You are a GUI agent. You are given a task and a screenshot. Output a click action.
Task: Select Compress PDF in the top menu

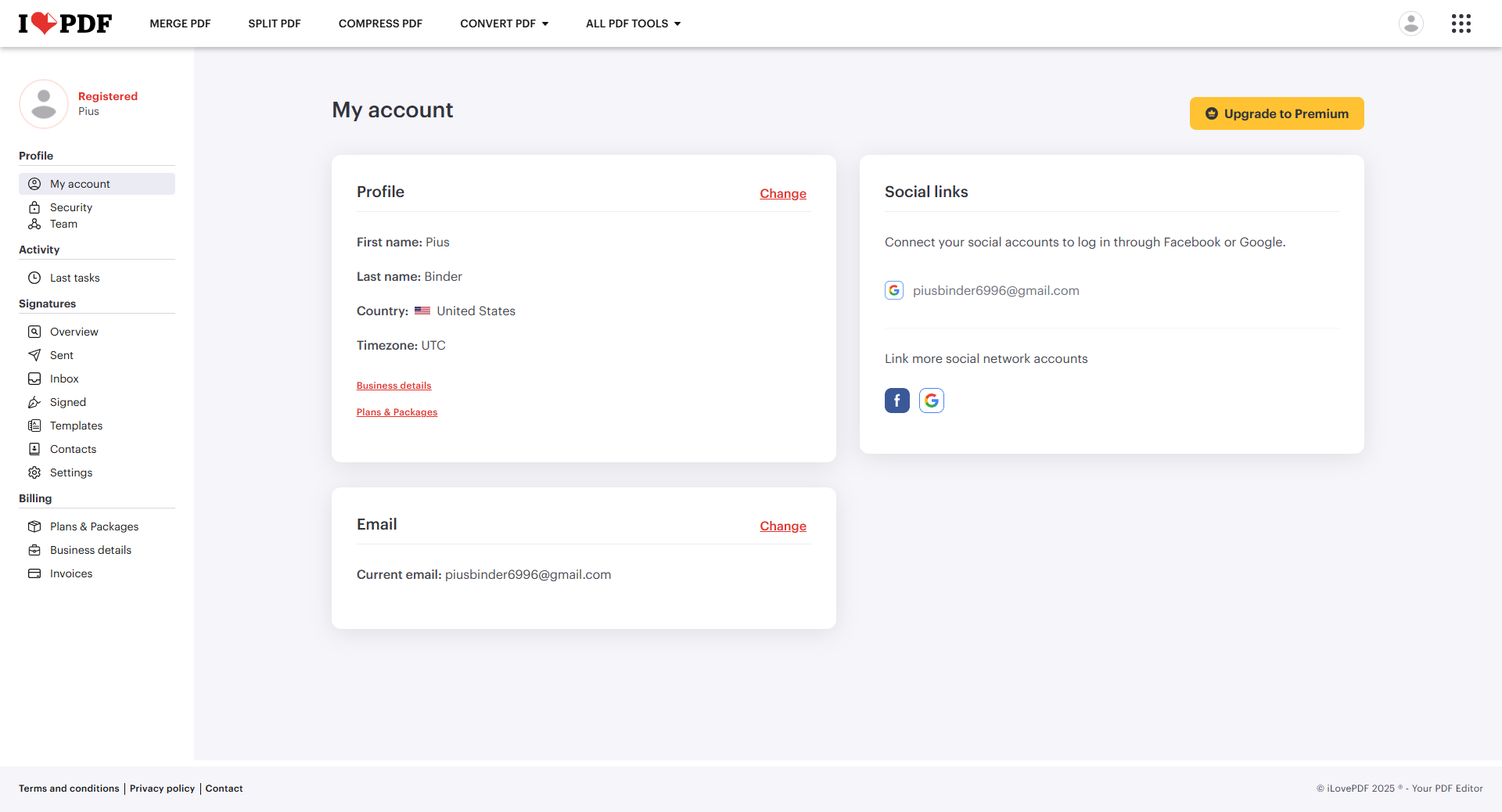380,23
